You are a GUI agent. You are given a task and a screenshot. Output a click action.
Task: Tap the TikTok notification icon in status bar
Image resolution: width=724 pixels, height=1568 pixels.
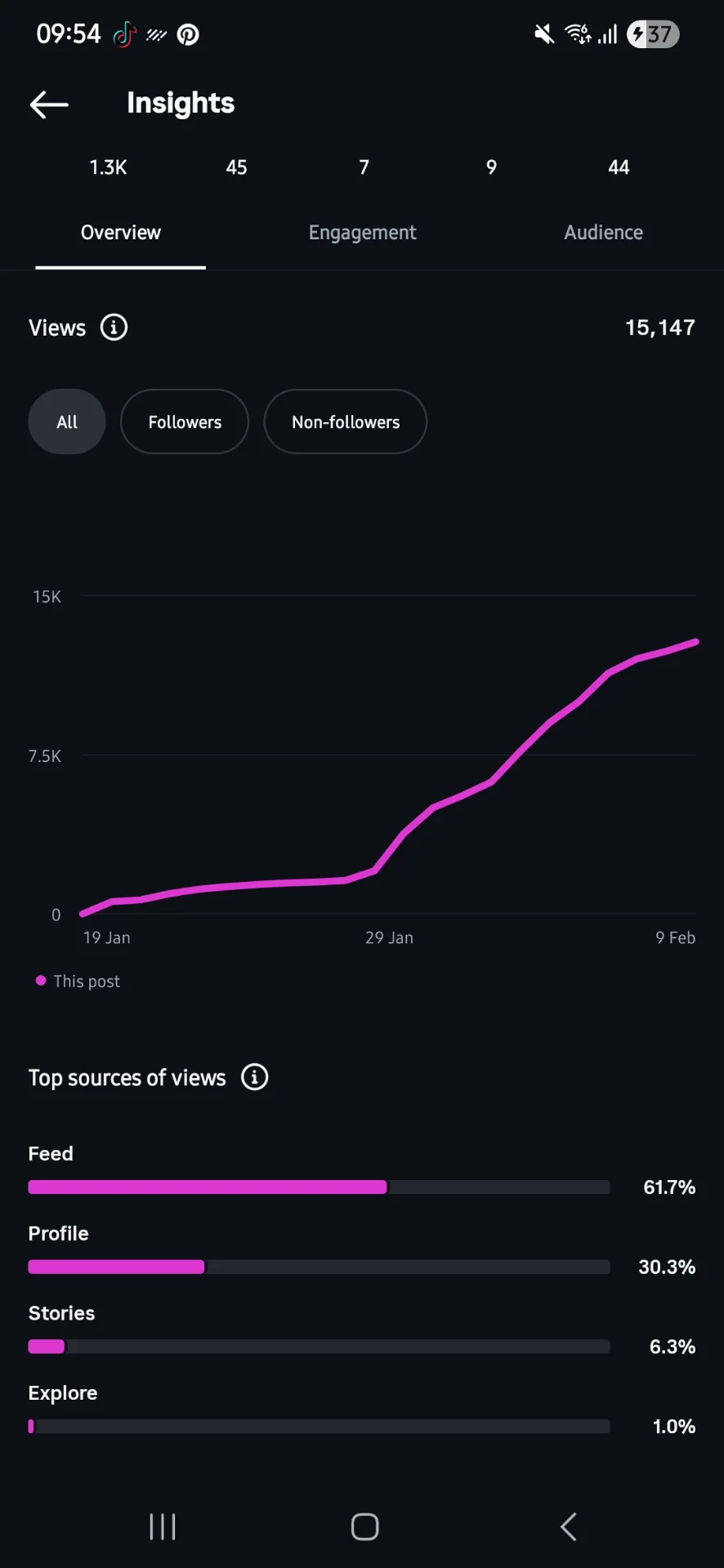(x=124, y=34)
